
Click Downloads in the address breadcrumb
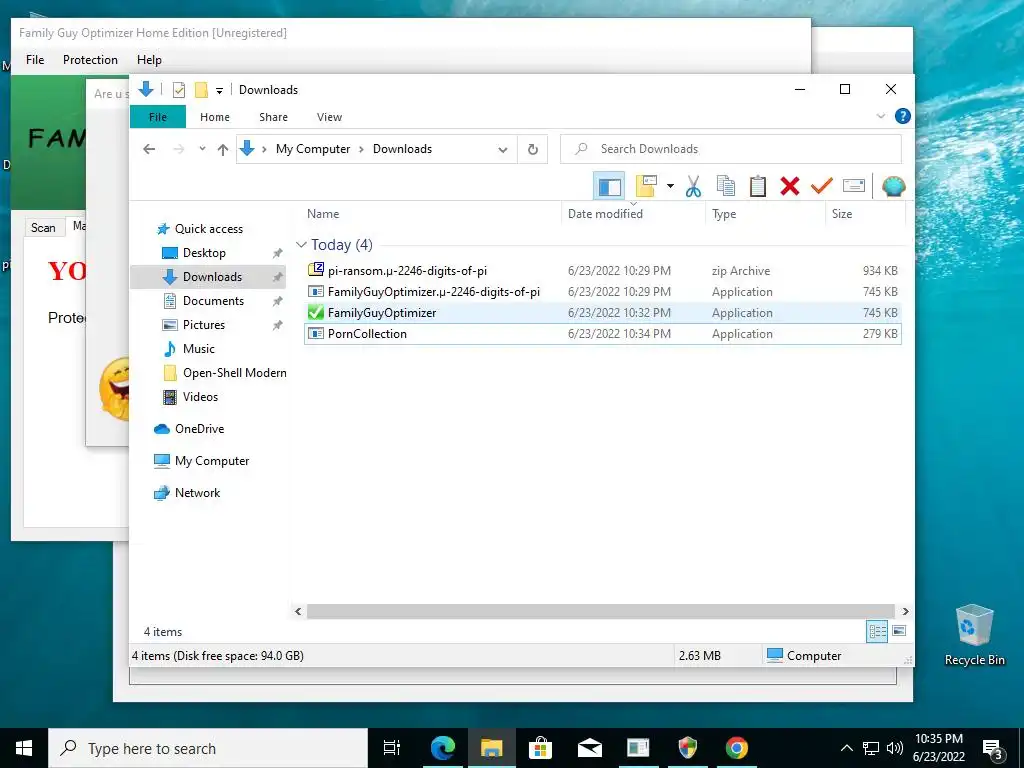402,149
